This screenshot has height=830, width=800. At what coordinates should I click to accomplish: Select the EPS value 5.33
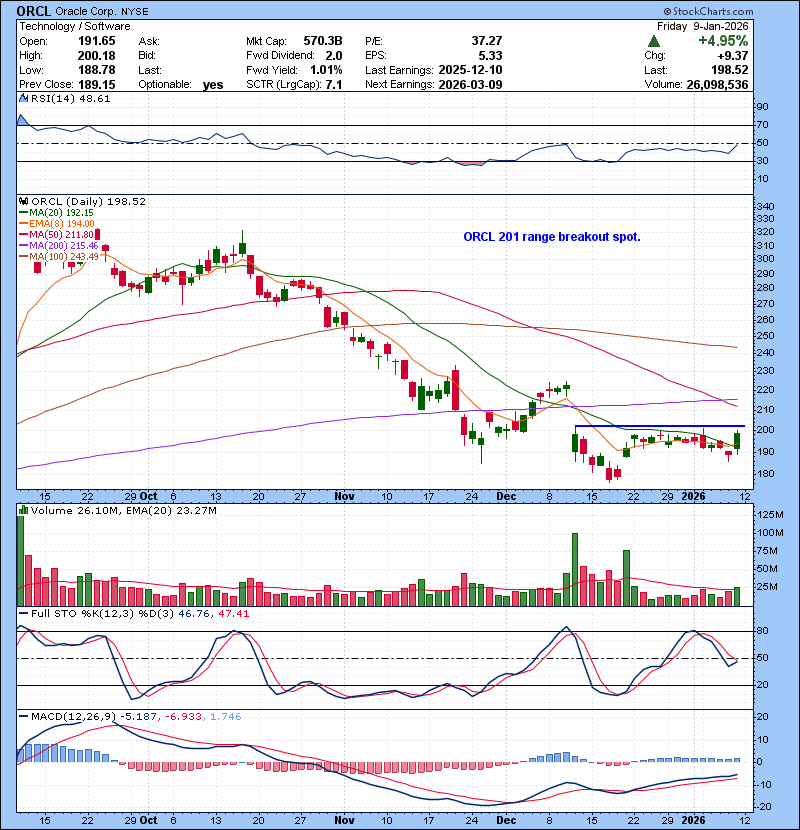pos(490,55)
